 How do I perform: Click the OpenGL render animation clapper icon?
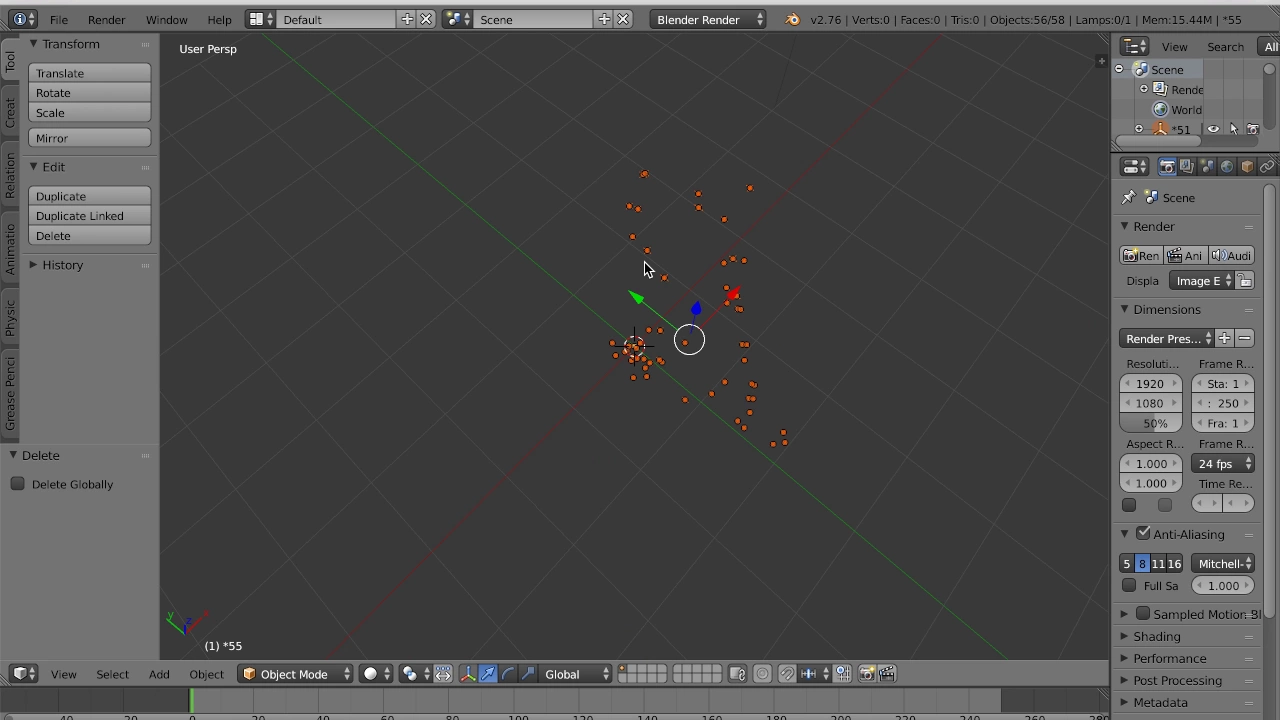point(887,674)
